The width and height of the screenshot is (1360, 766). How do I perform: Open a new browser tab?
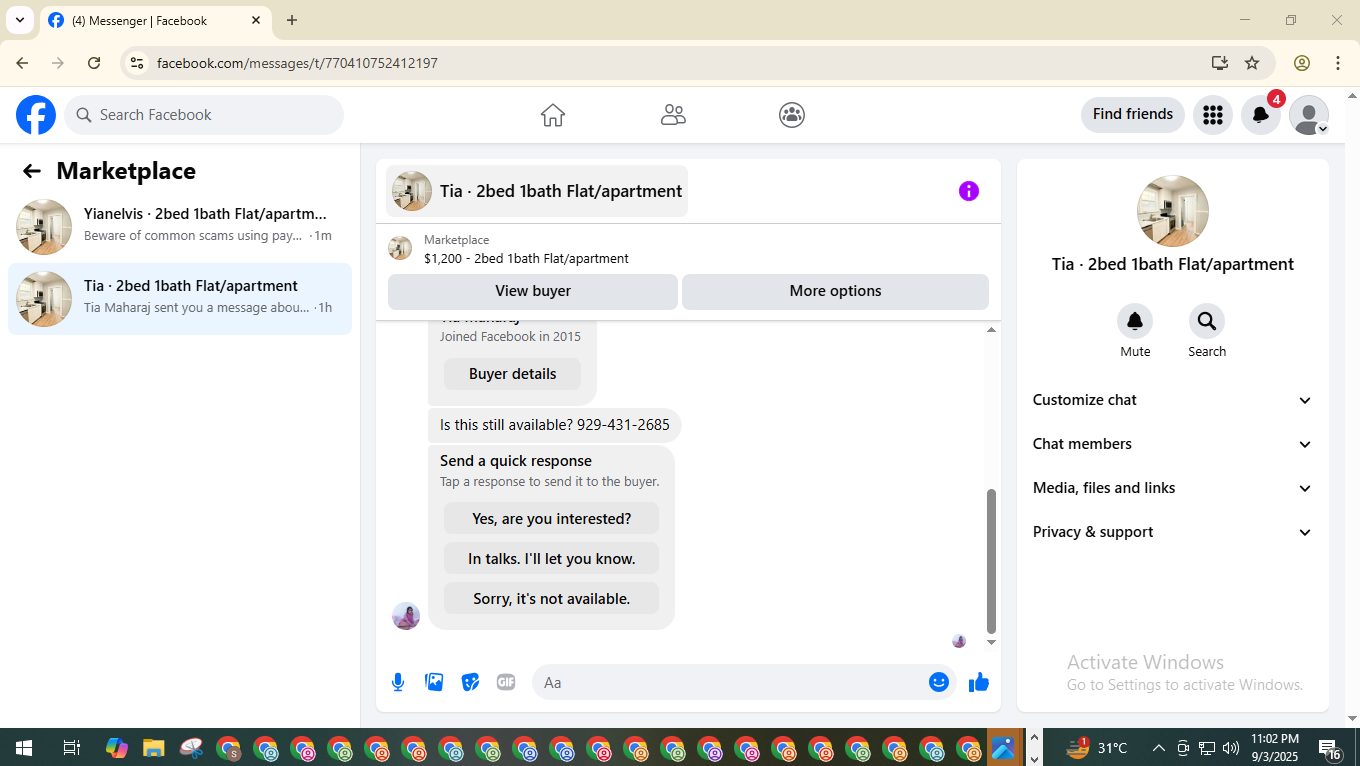click(x=292, y=20)
